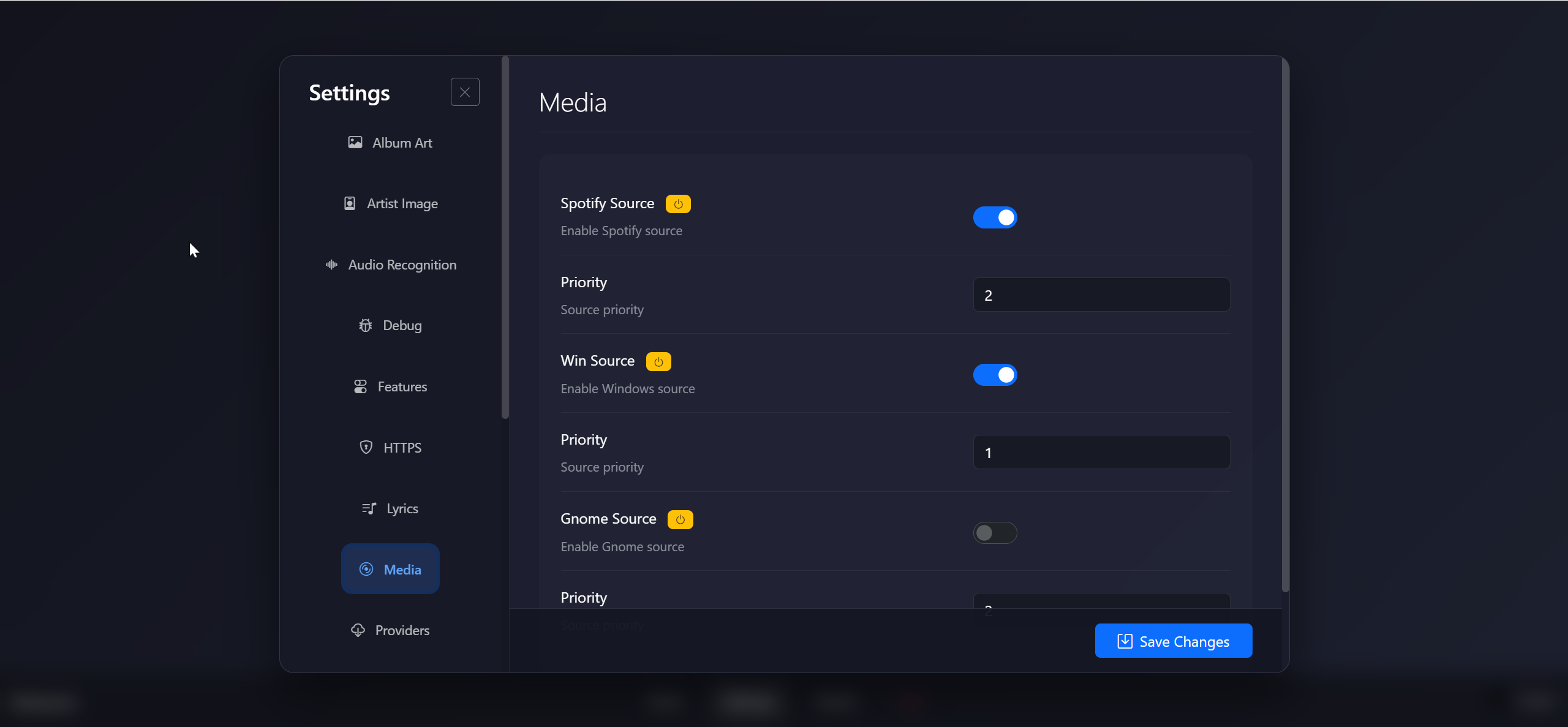Click yellow power badge next to Win Source
Viewport: 1568px width, 727px height.
[658, 361]
